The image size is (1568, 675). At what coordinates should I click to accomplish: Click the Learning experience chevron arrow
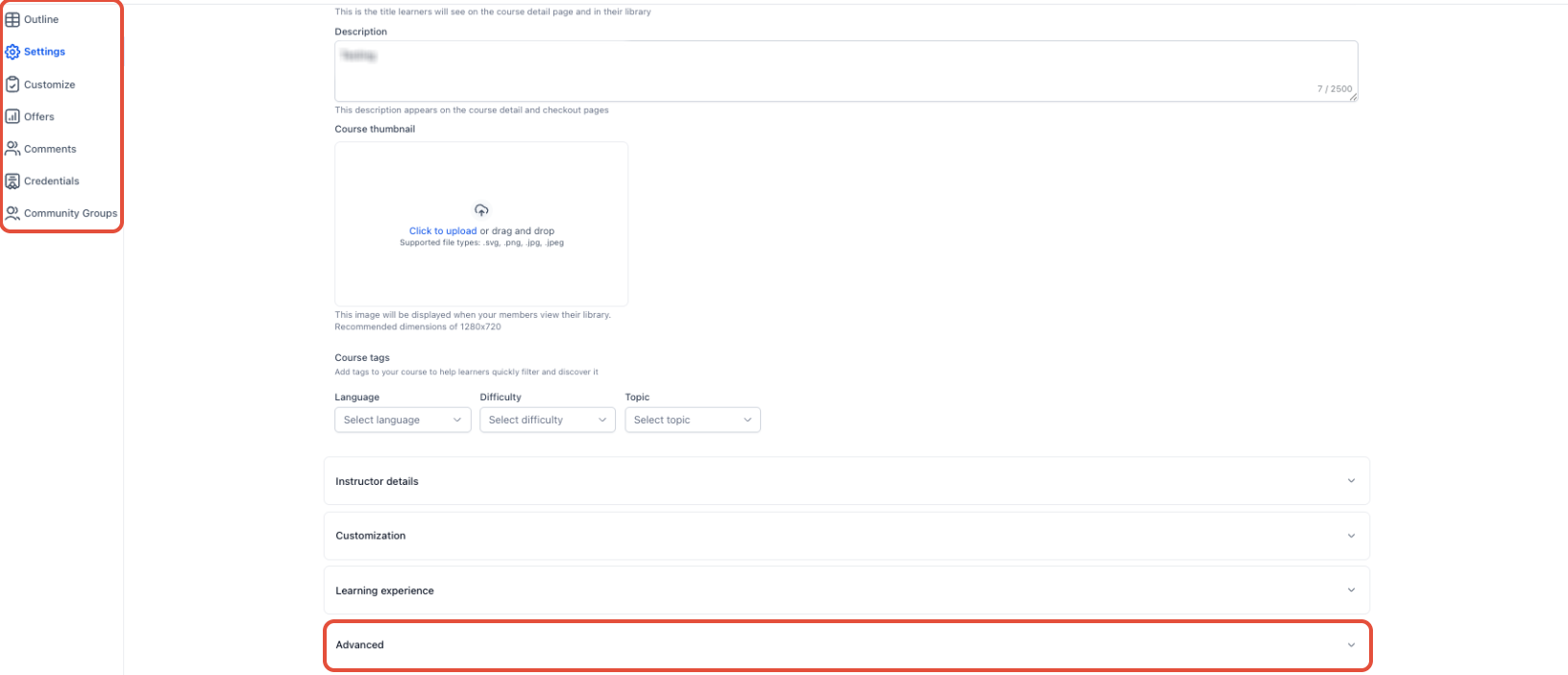[x=1351, y=591]
